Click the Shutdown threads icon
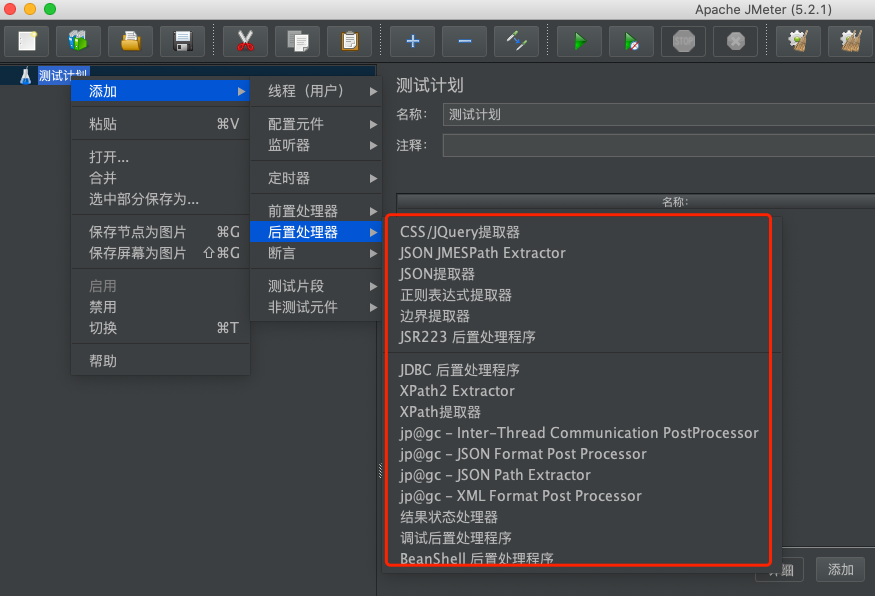 click(x=735, y=41)
